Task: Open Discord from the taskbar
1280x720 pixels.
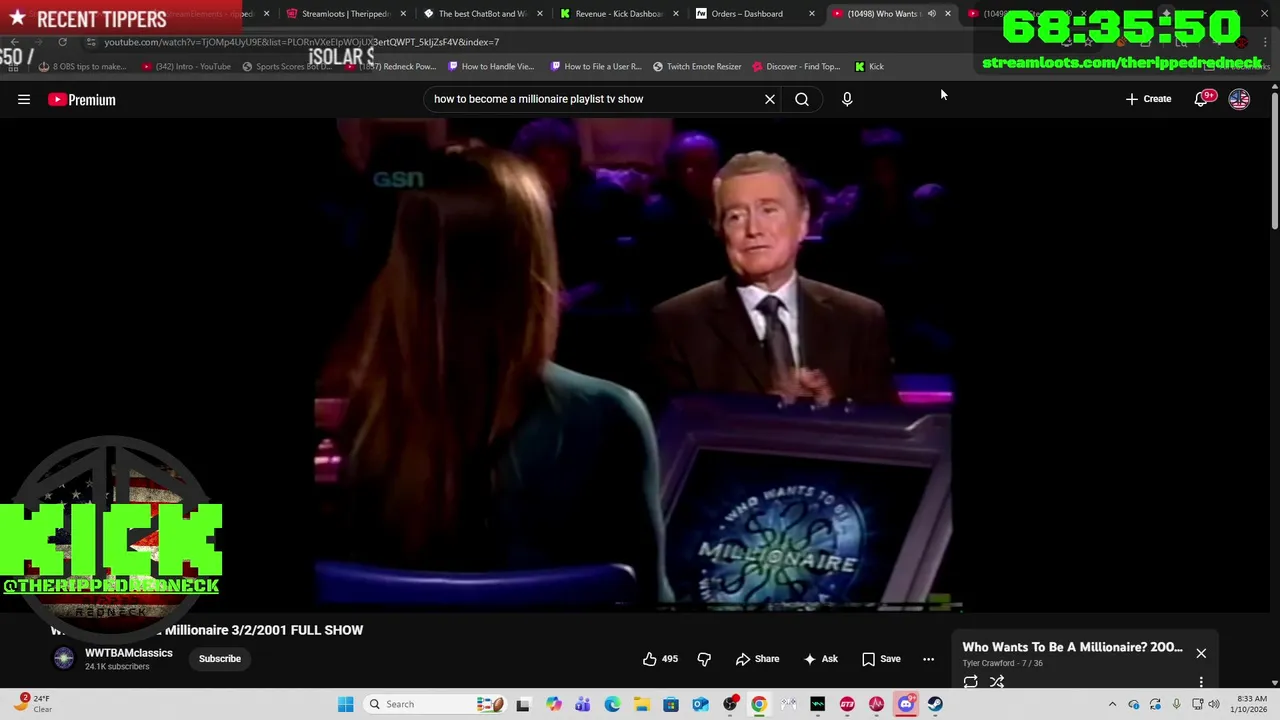Action: pyautogui.click(x=906, y=704)
